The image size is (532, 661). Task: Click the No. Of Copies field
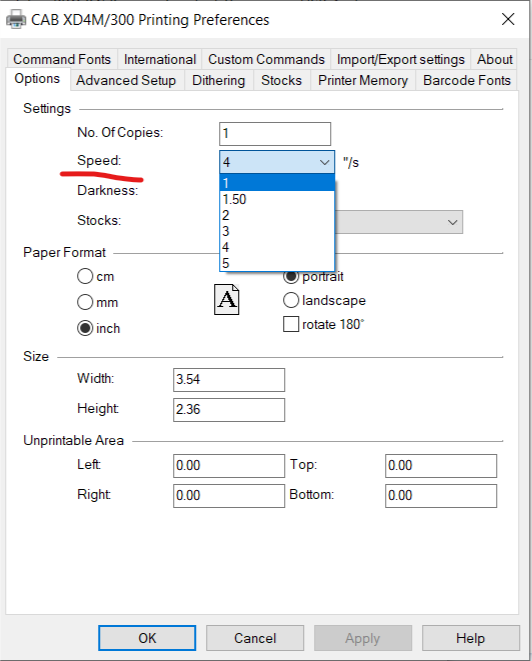(275, 134)
